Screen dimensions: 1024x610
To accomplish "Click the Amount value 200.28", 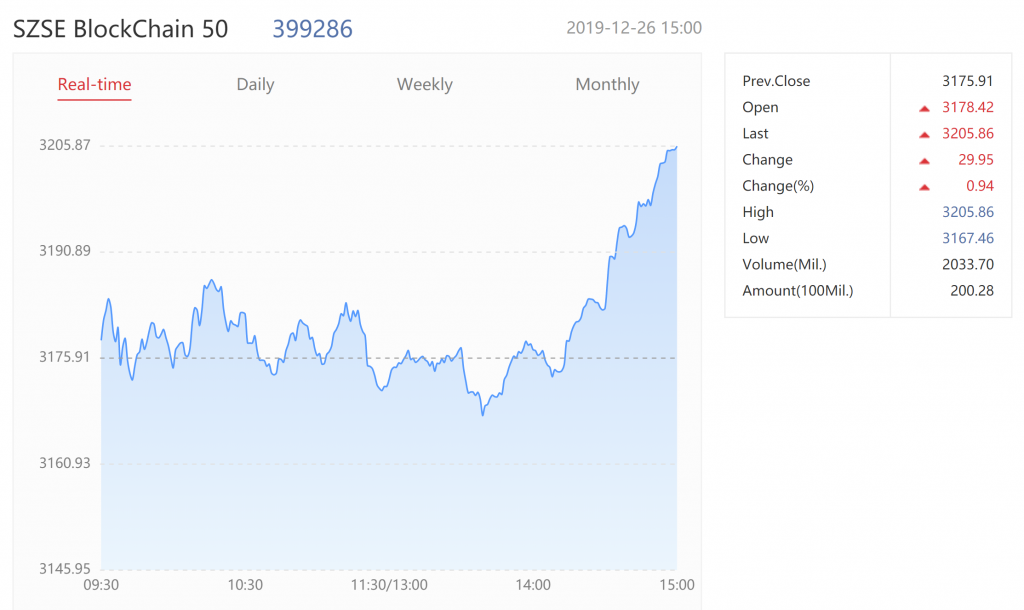I will pos(972,290).
